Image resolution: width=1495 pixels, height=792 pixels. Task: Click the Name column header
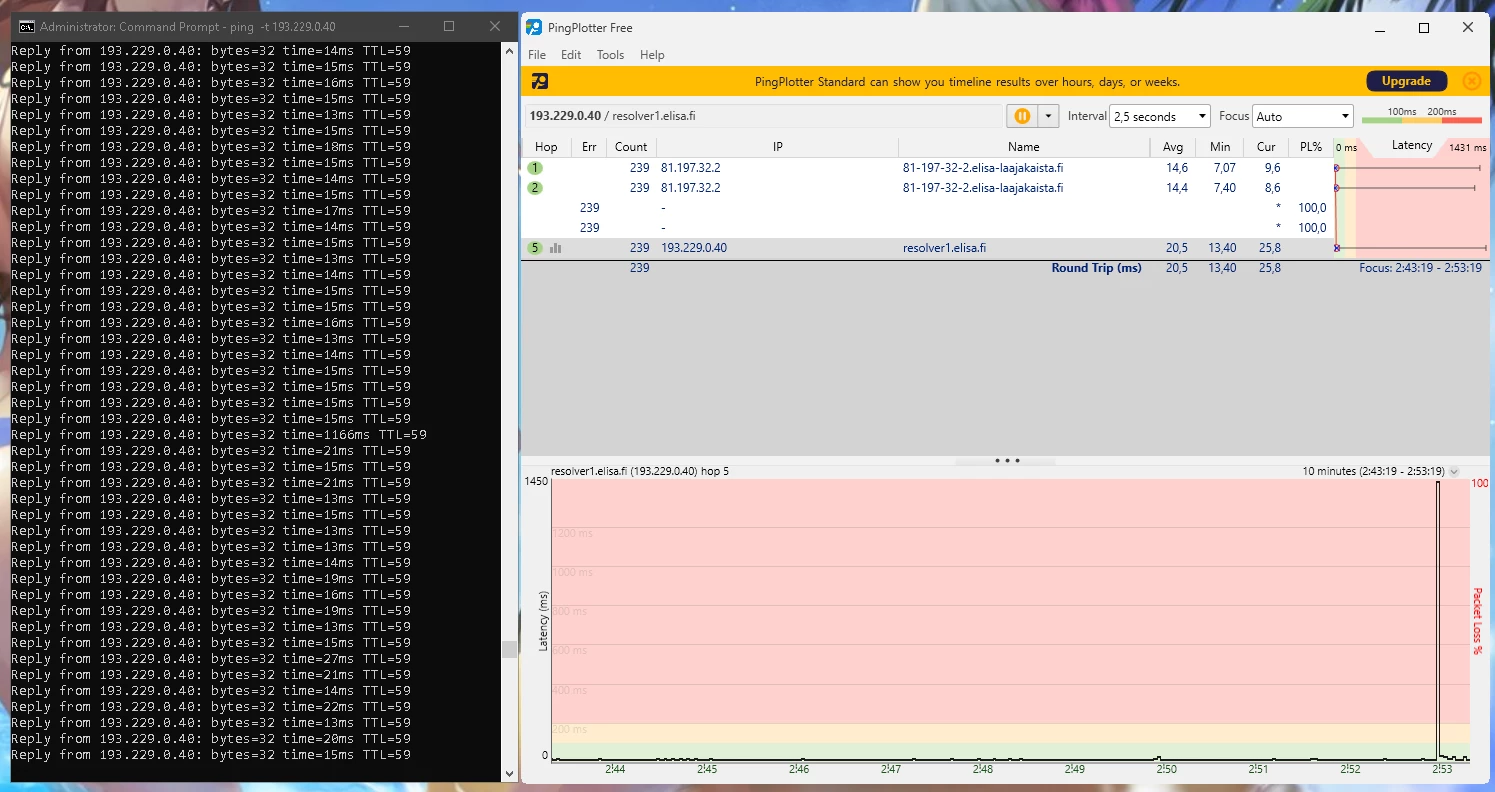(x=1024, y=147)
